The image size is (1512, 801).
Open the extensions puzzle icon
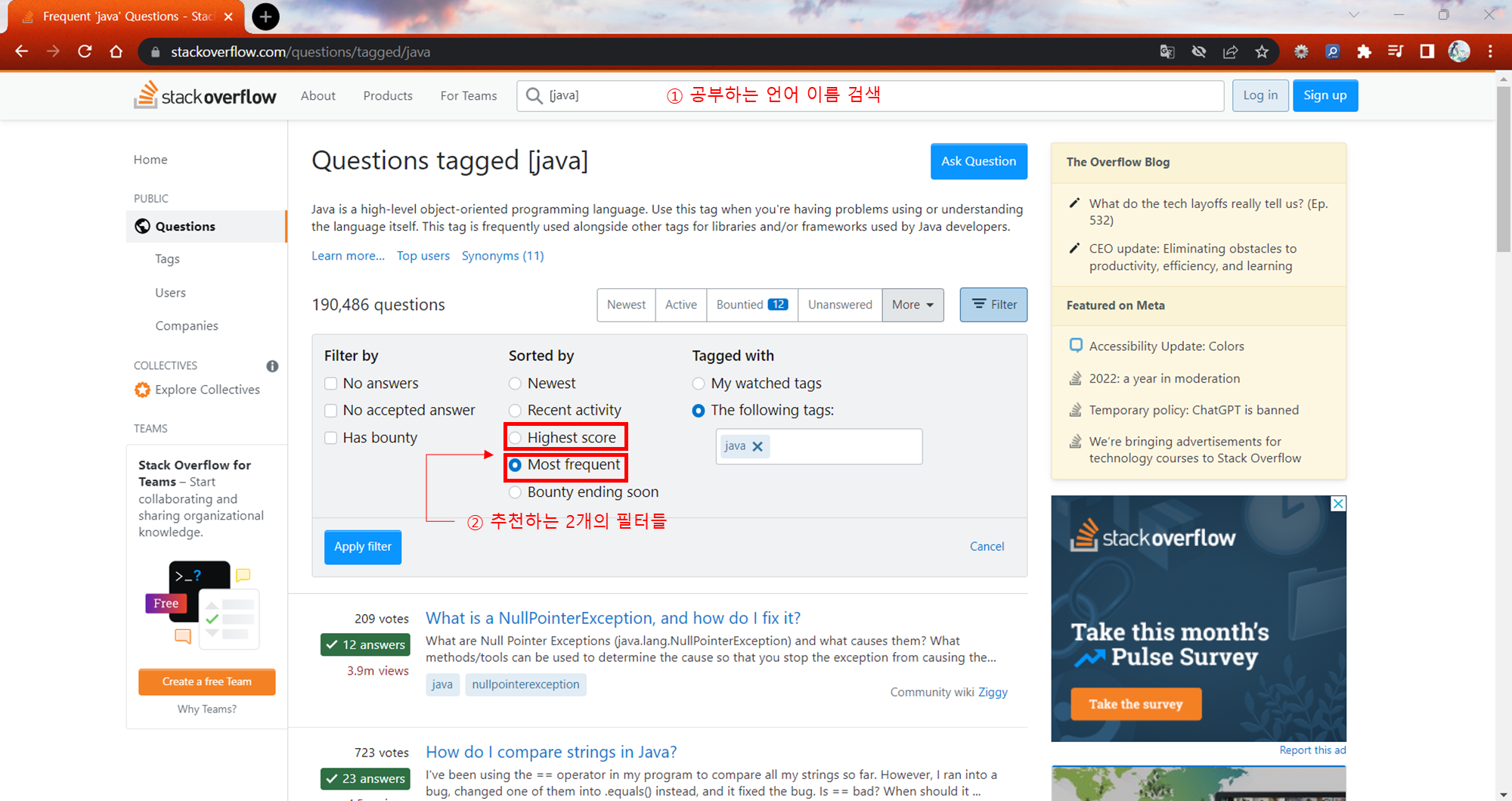(x=1364, y=51)
